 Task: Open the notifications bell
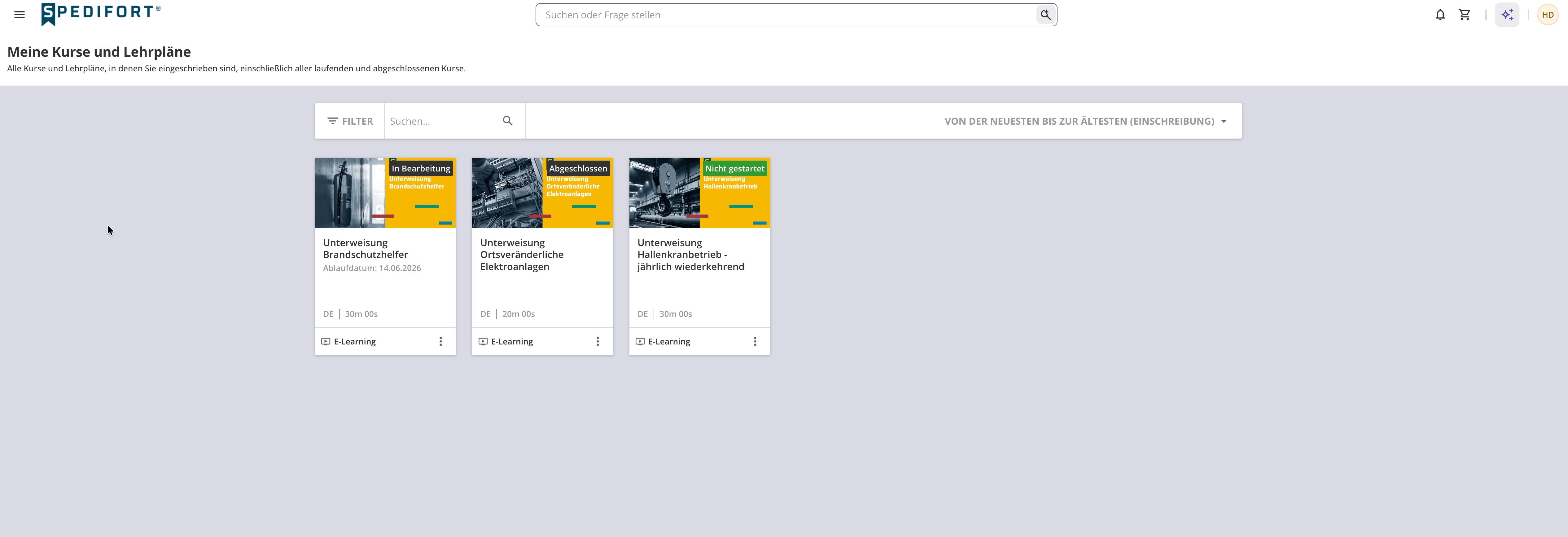pos(1439,15)
